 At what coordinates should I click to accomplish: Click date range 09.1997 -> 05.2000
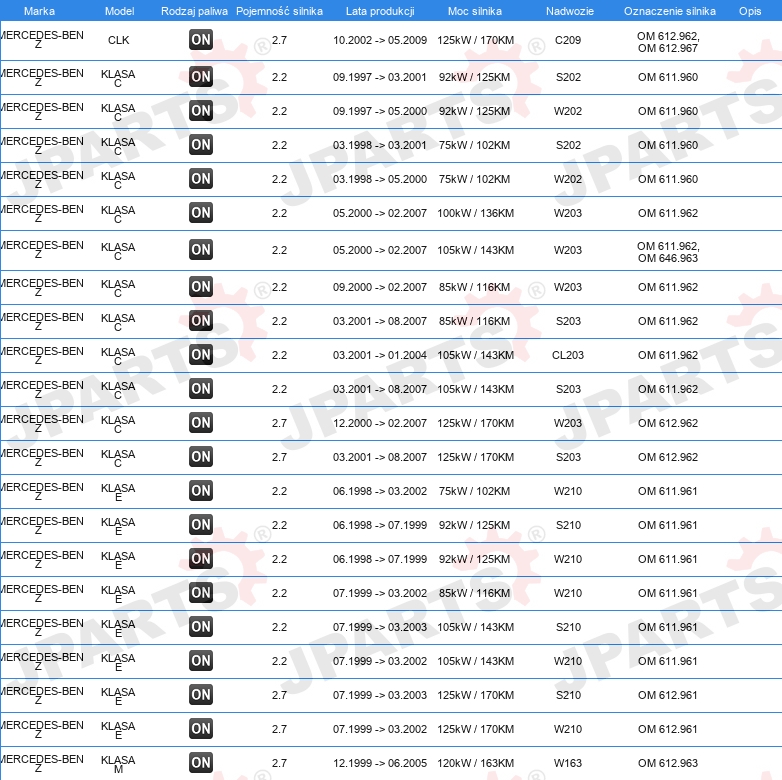[x=380, y=111]
